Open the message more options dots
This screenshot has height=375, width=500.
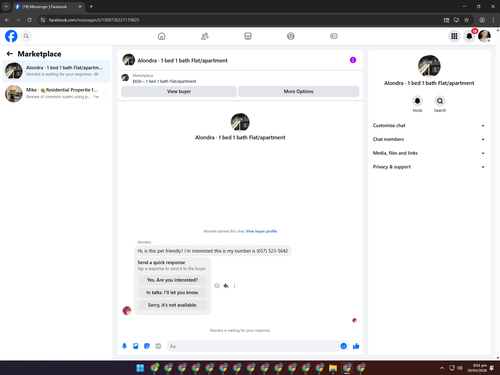point(234,286)
